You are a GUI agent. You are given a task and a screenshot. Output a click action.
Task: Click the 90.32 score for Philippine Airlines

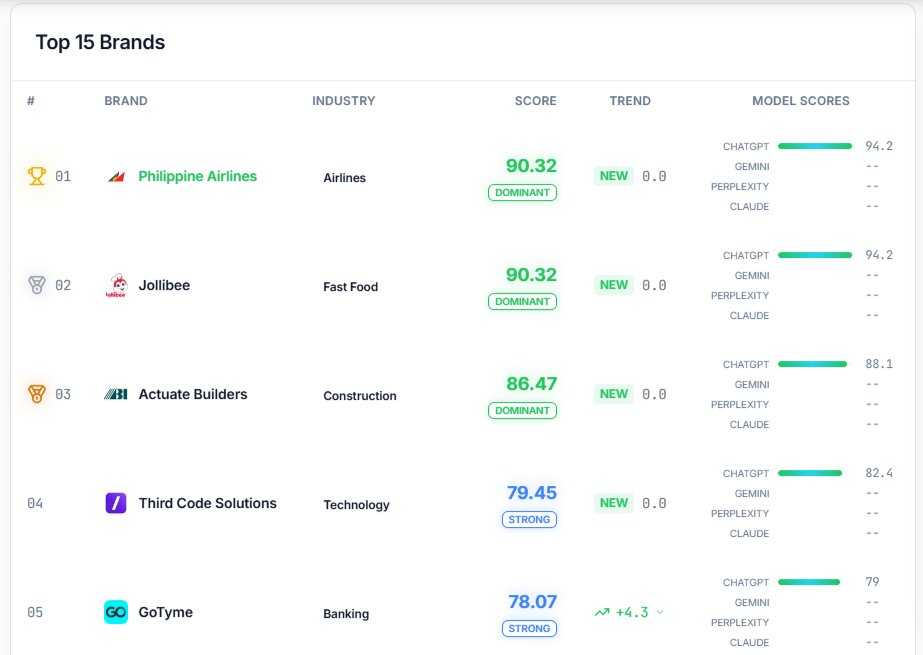(x=531, y=165)
